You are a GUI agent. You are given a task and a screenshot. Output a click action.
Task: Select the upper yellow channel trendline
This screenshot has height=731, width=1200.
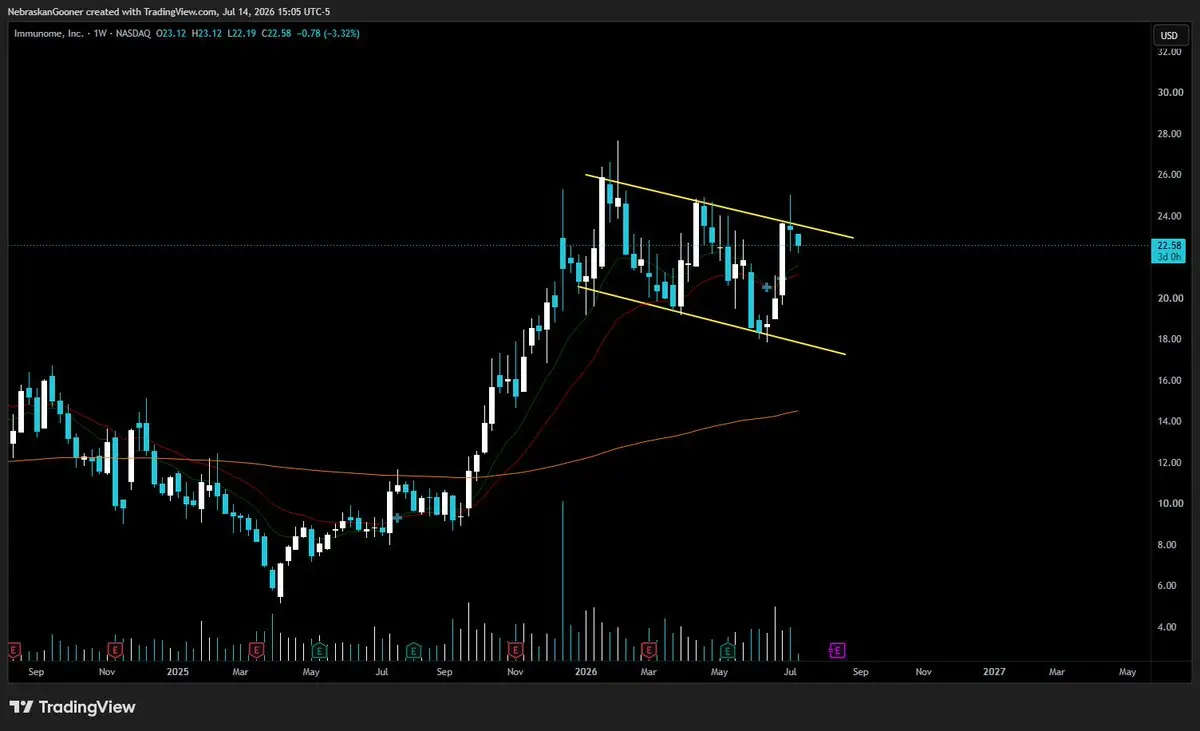click(x=720, y=208)
